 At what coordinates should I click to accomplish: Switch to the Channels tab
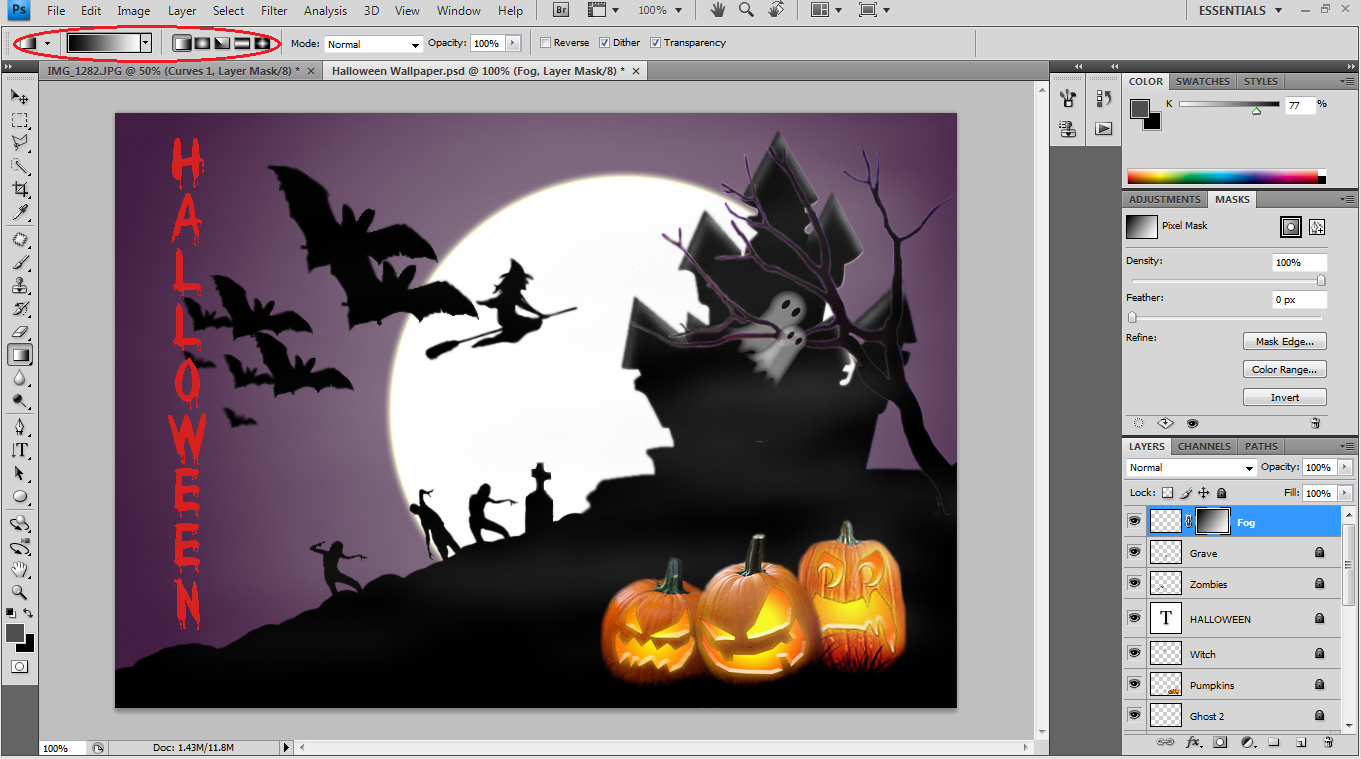point(1204,446)
